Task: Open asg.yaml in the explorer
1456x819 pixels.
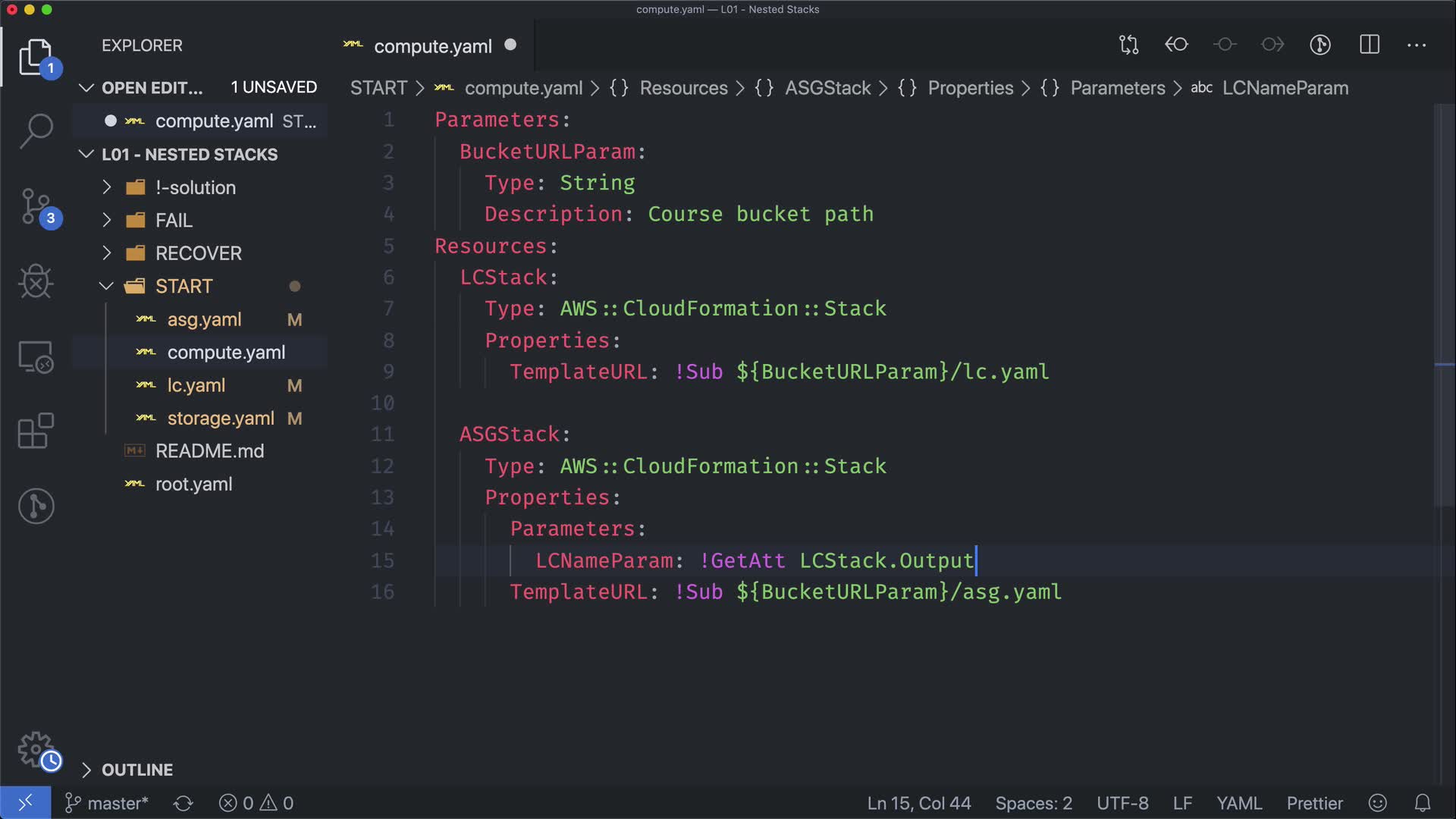Action: pyautogui.click(x=204, y=320)
